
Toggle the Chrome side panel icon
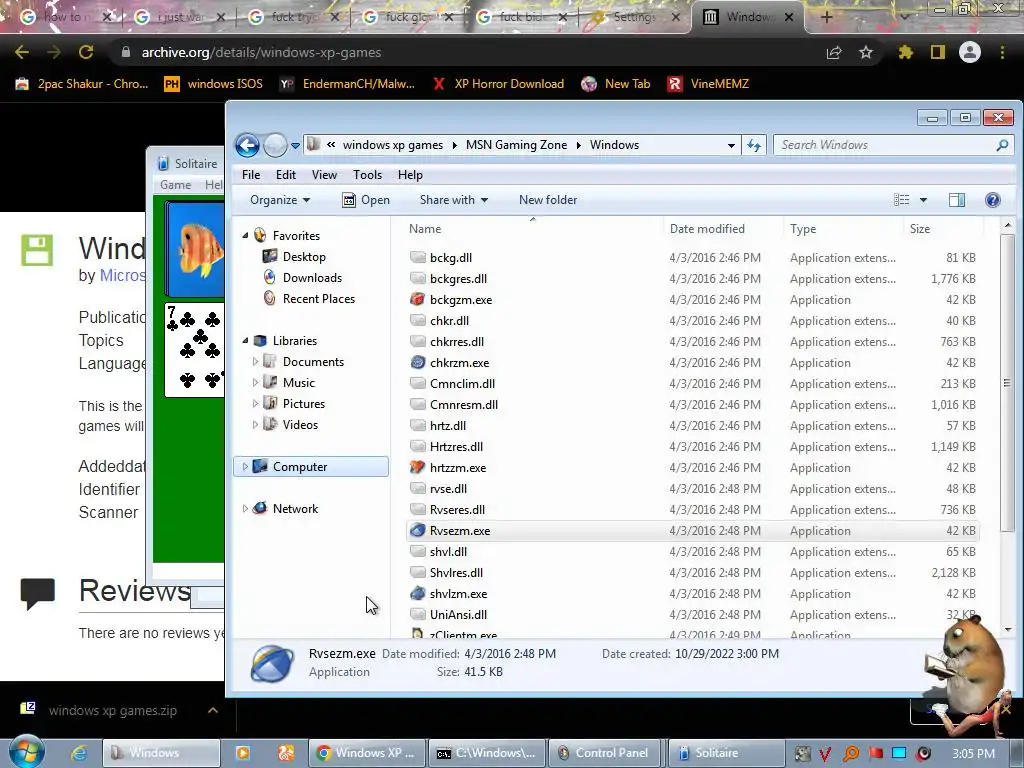coord(938,52)
